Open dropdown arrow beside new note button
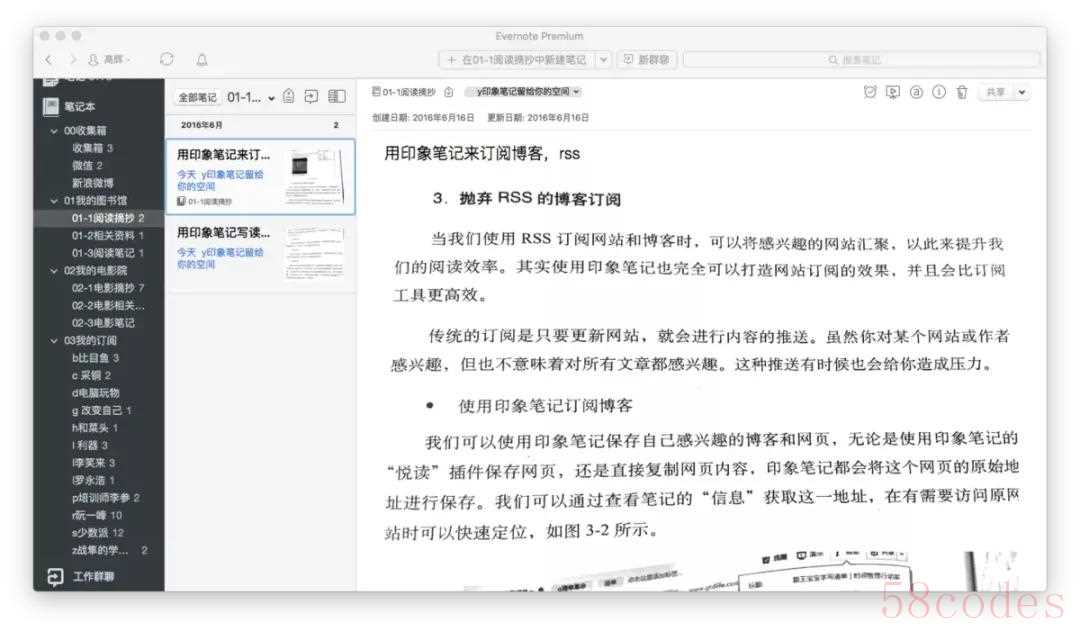This screenshot has height=631, width=1080. (x=603, y=60)
